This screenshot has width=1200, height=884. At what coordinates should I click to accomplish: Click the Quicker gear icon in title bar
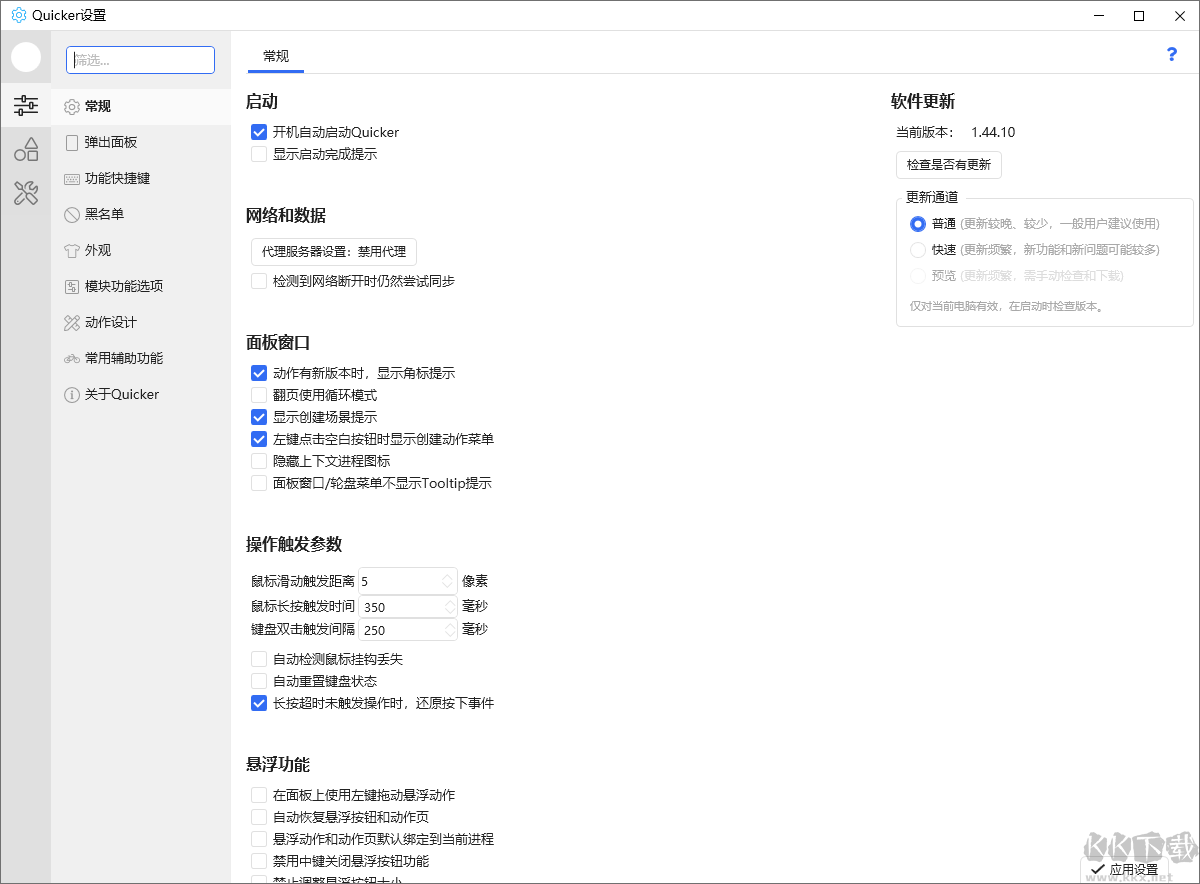point(18,15)
